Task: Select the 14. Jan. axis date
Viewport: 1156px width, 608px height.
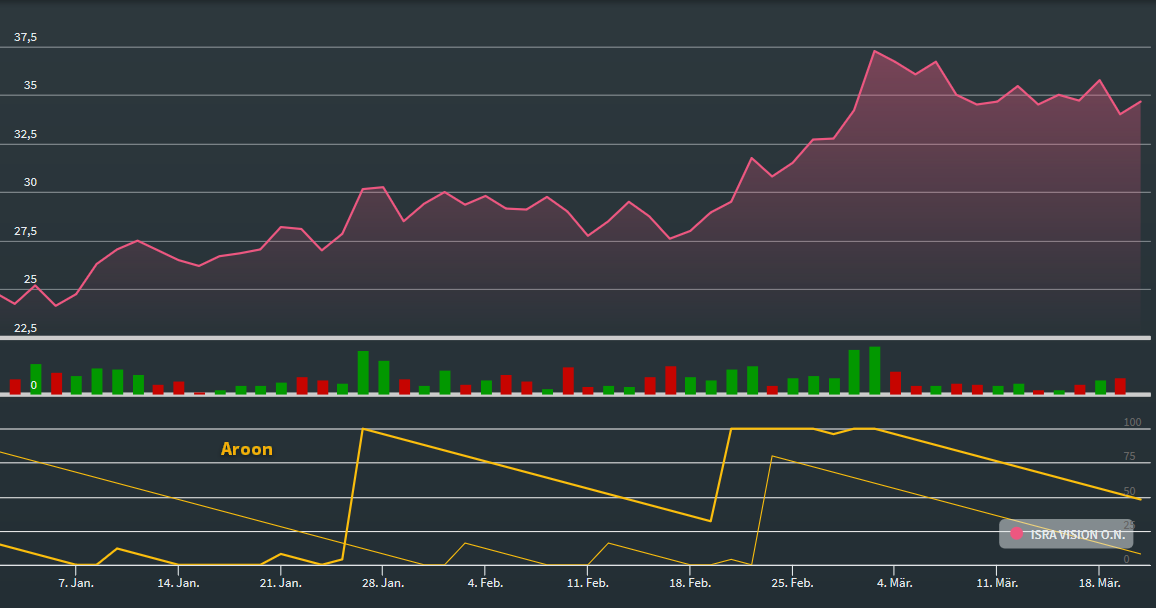Action: [x=176, y=582]
